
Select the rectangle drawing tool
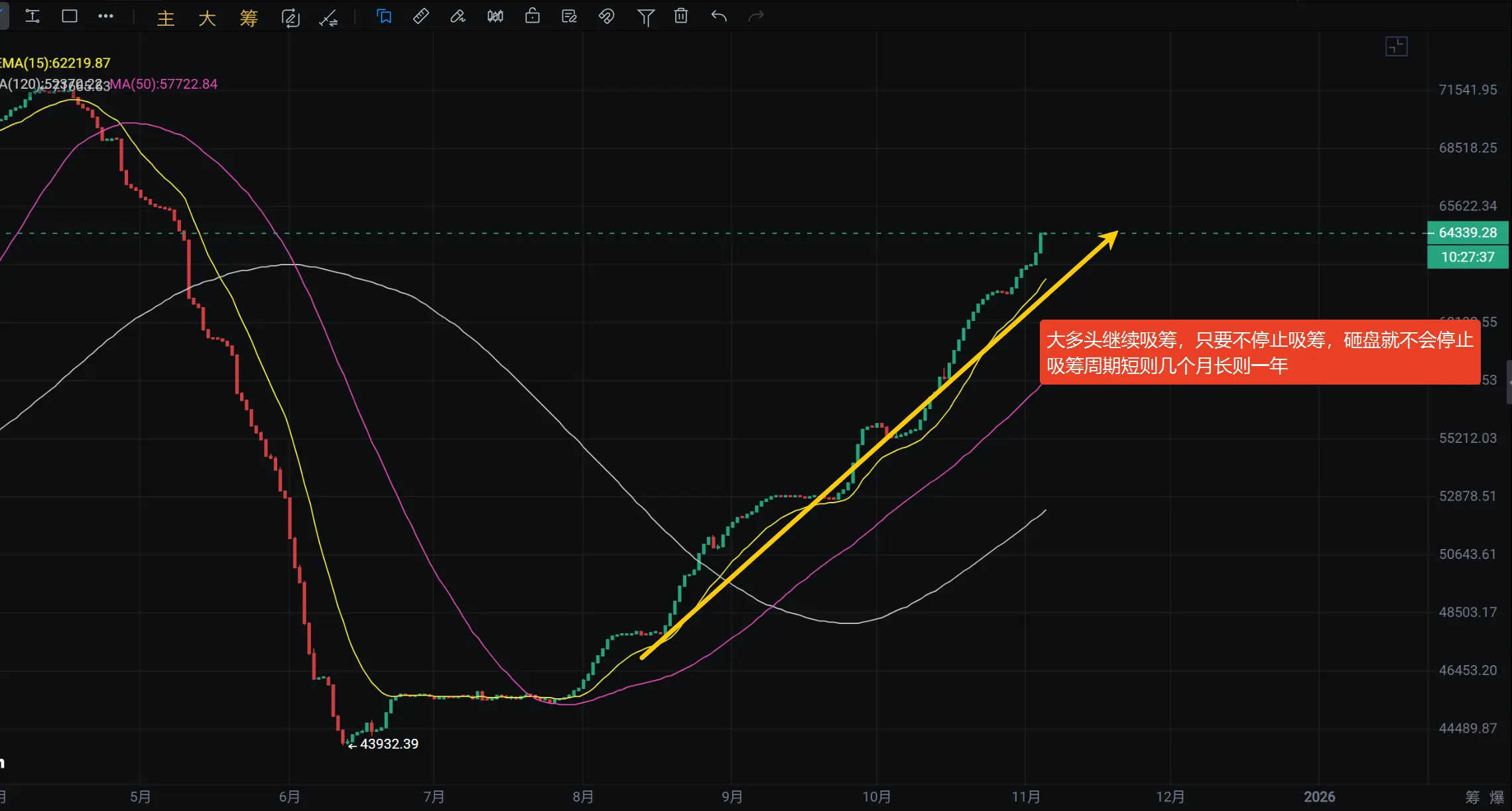pos(70,17)
